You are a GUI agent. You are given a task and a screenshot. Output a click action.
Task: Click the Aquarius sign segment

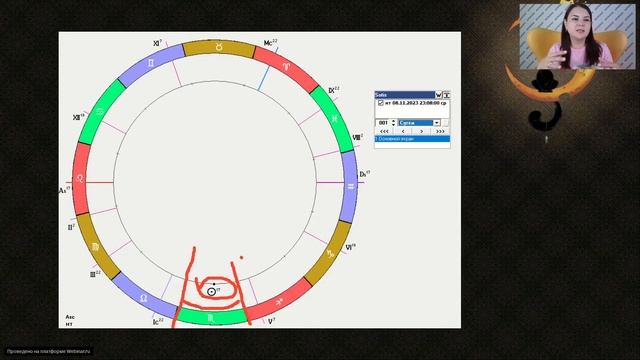350,187
